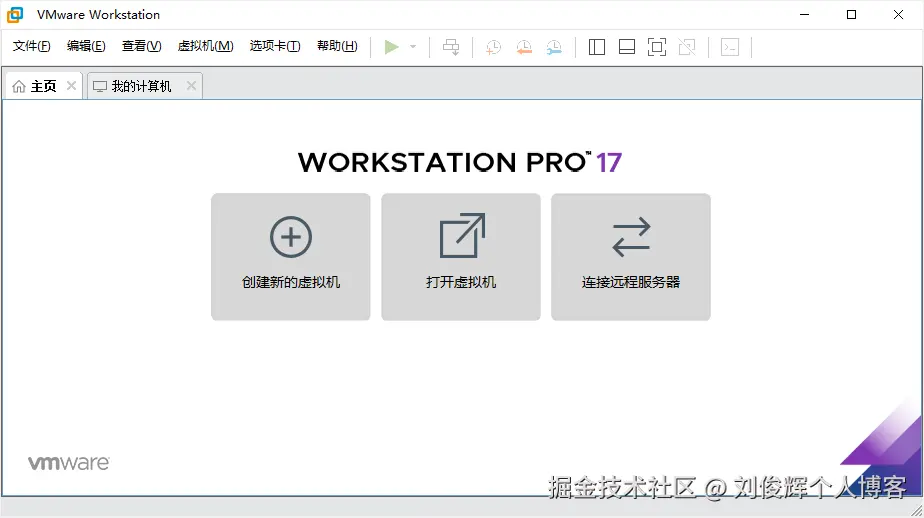
Task: Click the console view toolbar icon
Action: click(730, 47)
